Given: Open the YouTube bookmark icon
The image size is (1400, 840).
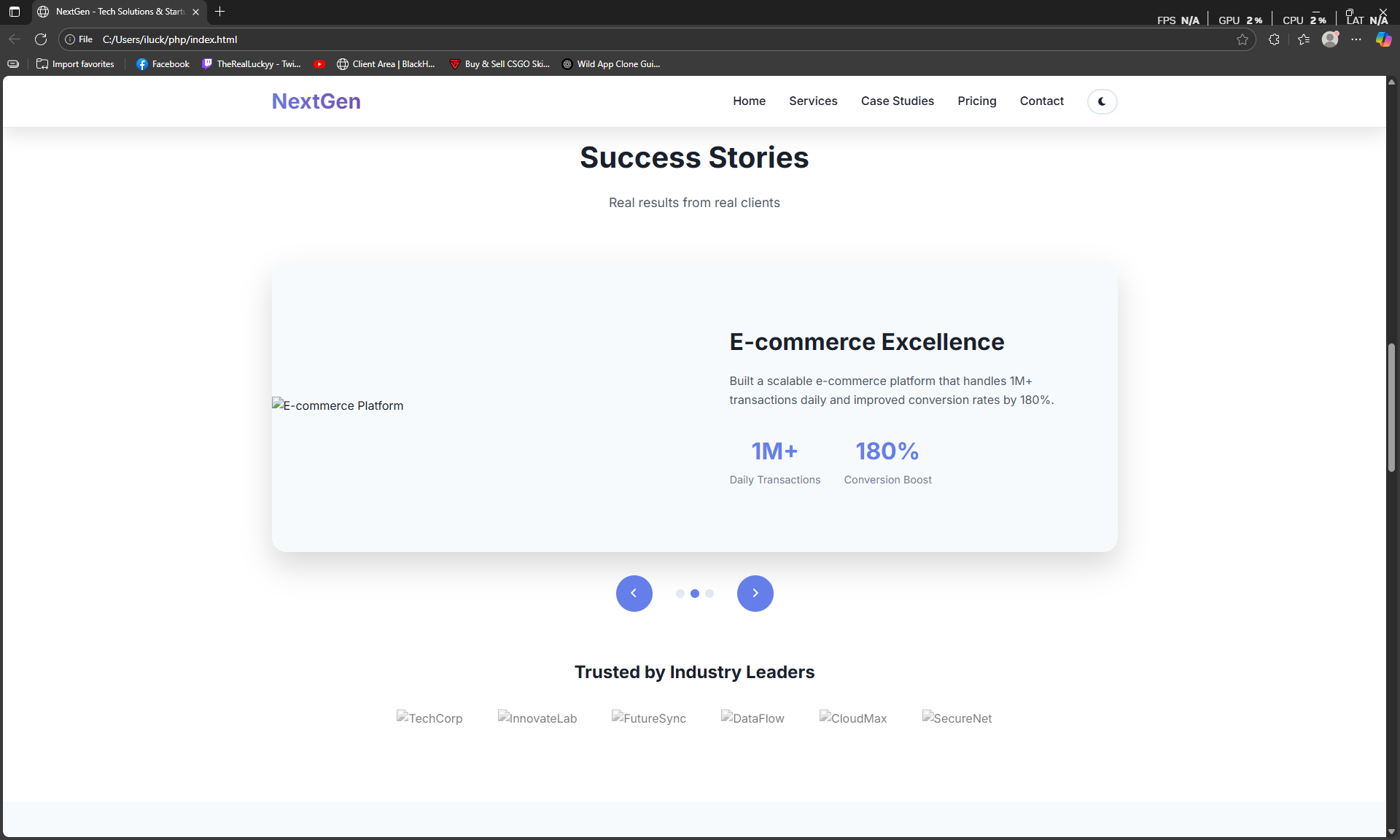Looking at the screenshot, I should tap(319, 64).
